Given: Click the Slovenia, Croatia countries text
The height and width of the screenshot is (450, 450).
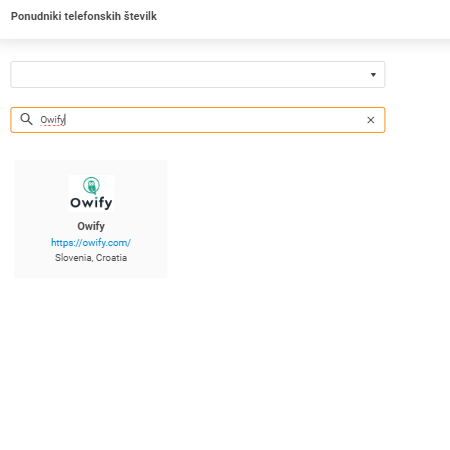Looking at the screenshot, I should [91, 258].
